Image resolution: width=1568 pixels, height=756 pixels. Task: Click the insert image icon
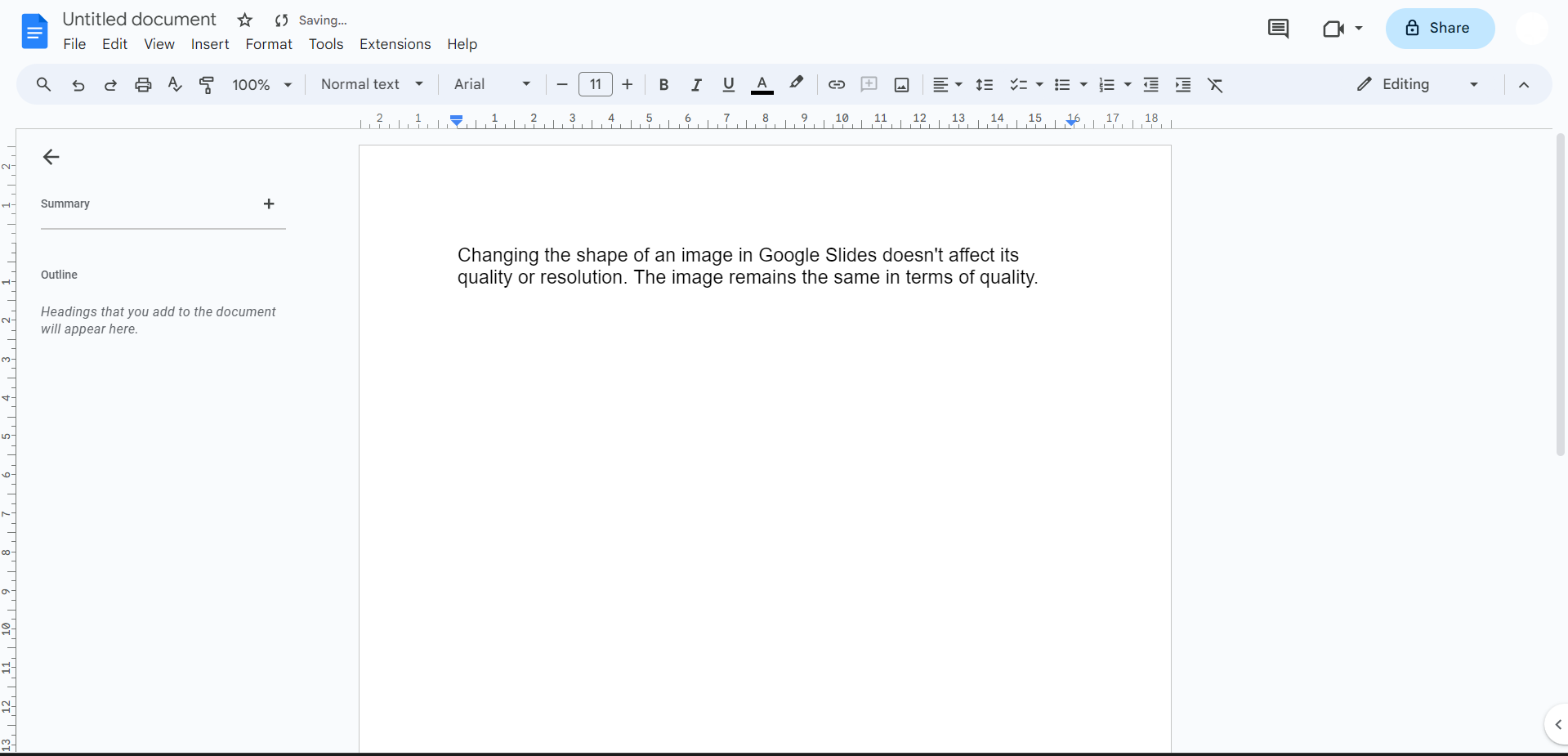pos(901,84)
